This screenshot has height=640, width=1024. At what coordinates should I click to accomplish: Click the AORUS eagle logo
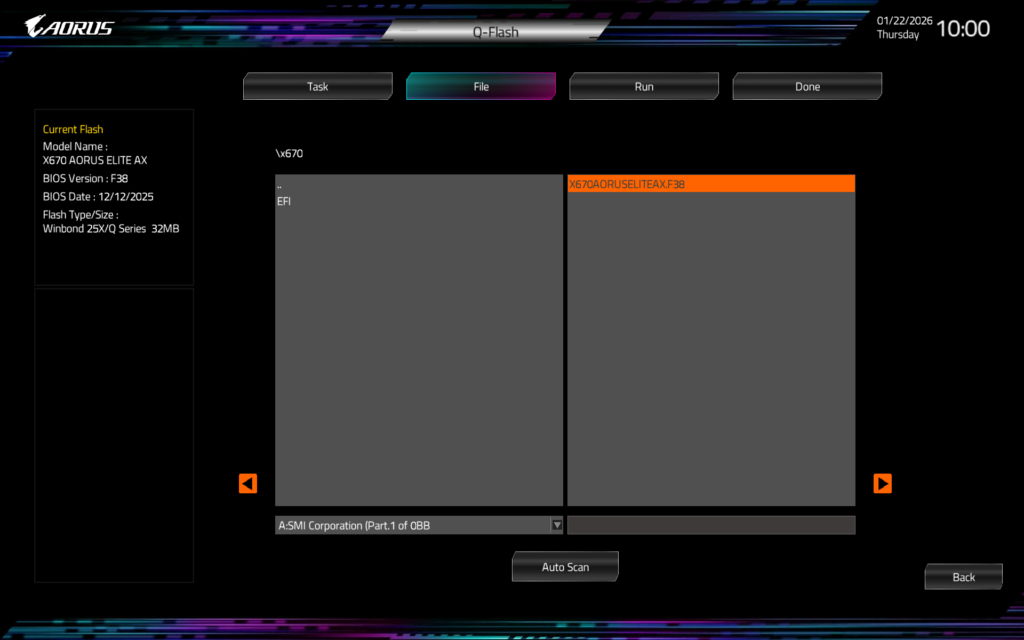click(x=69, y=26)
